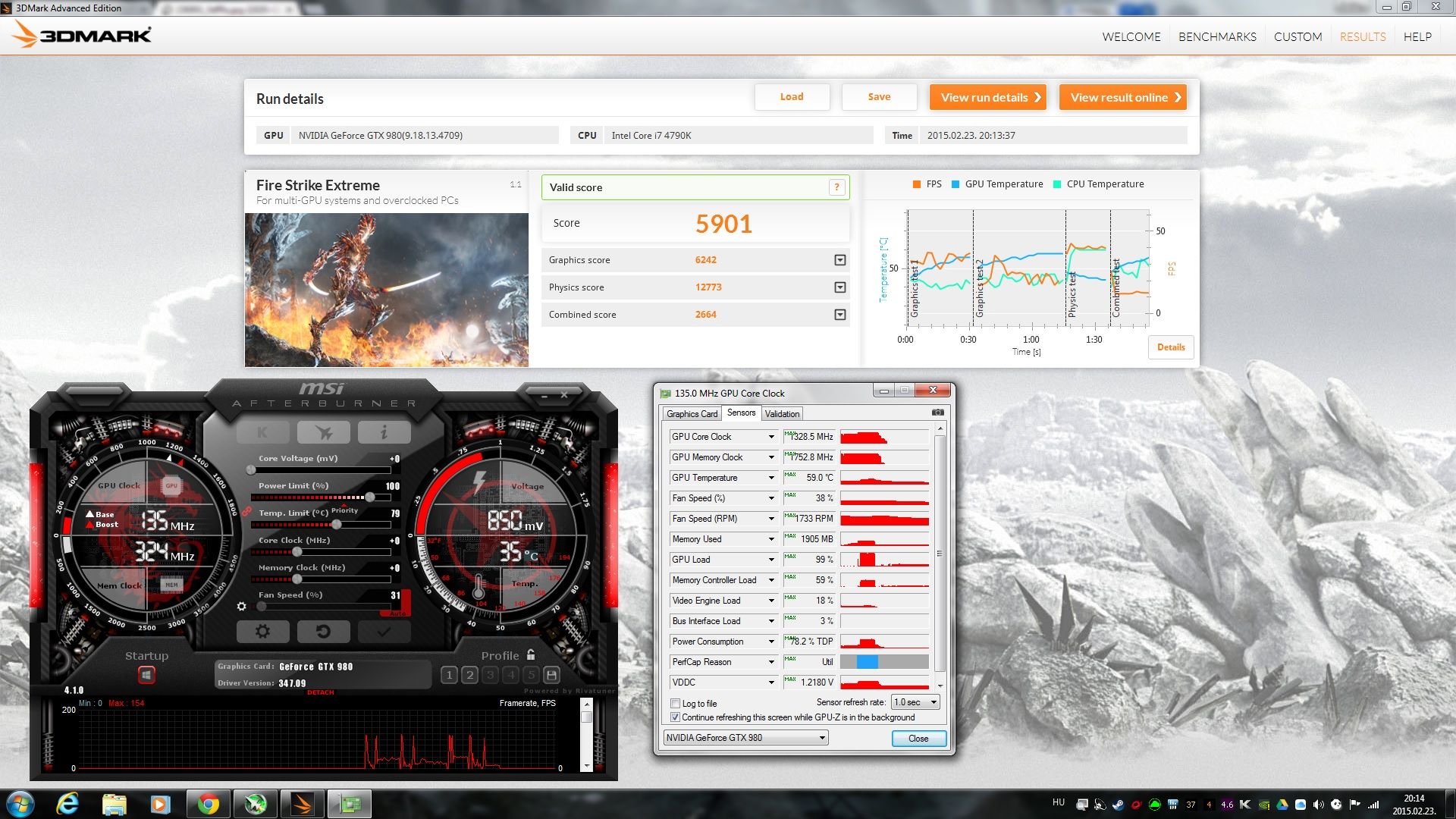Switch to Graphics Card tab in GPU-Z
The image size is (1456, 819).
tap(692, 413)
